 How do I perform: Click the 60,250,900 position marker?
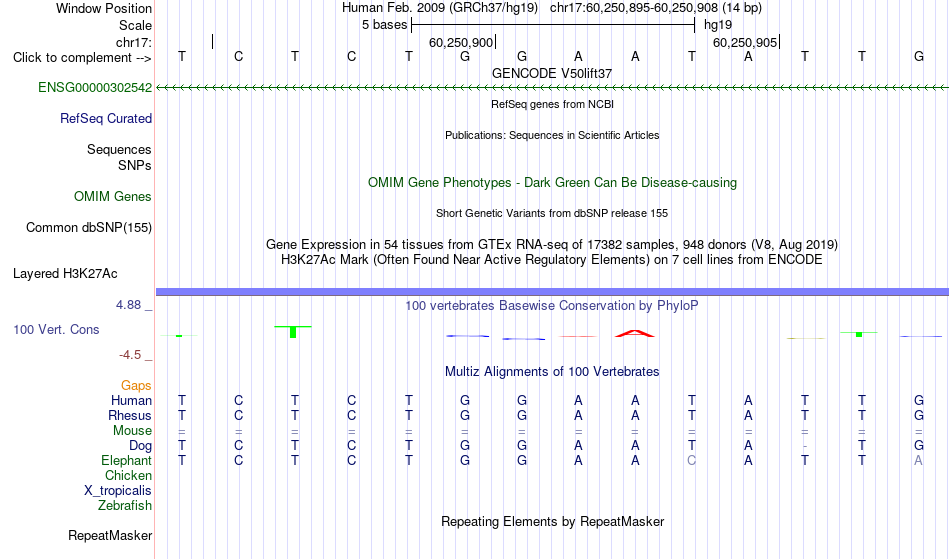pyautogui.click(x=462, y=42)
